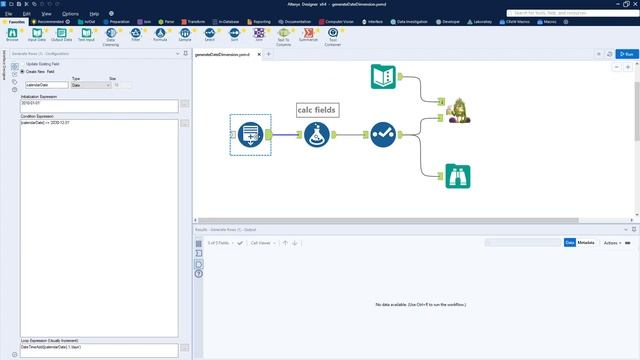Choose the Formula tool in the palette

point(160,33)
